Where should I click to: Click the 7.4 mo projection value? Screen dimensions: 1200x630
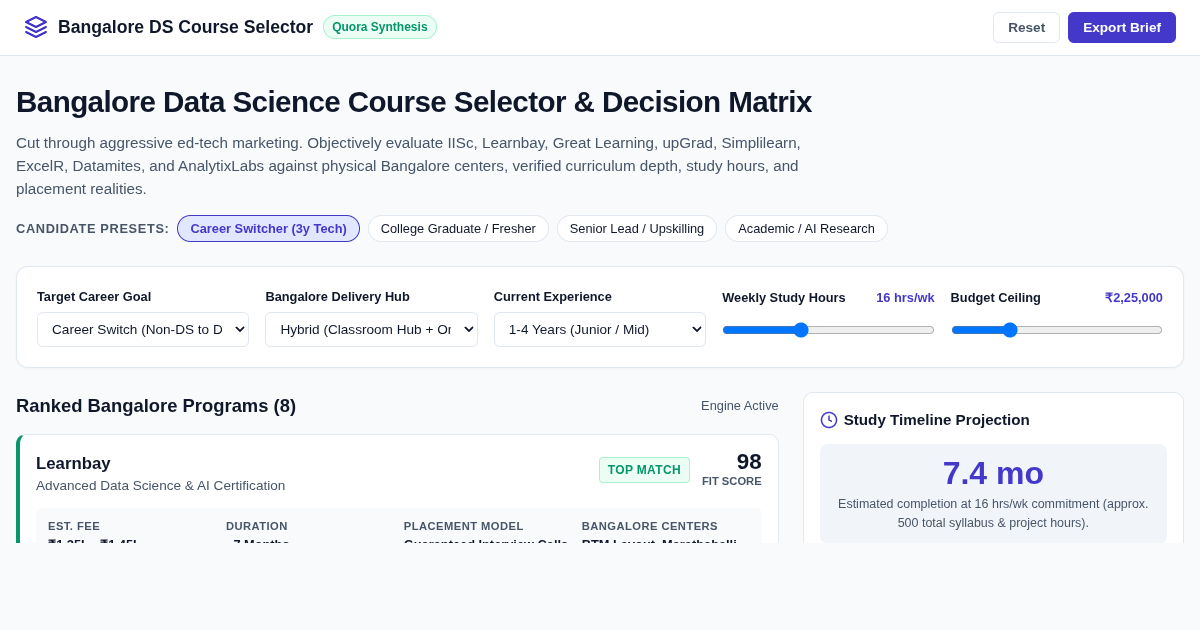[993, 473]
